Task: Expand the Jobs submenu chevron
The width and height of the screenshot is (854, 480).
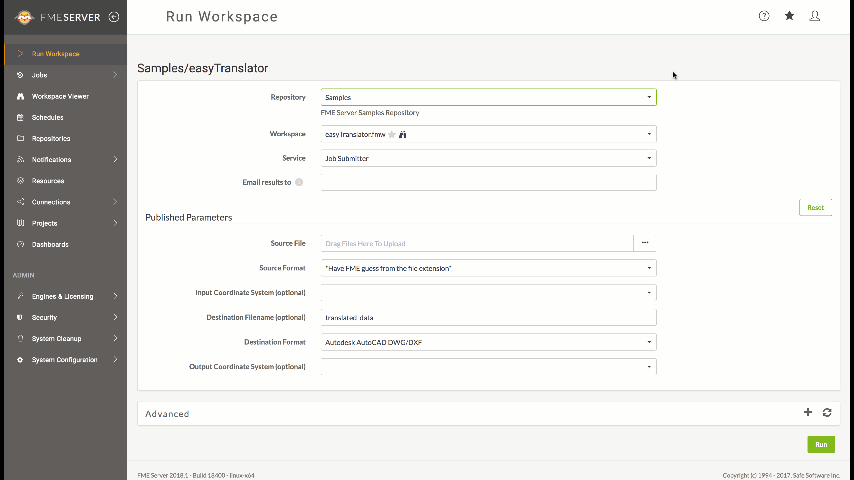Action: (115, 75)
